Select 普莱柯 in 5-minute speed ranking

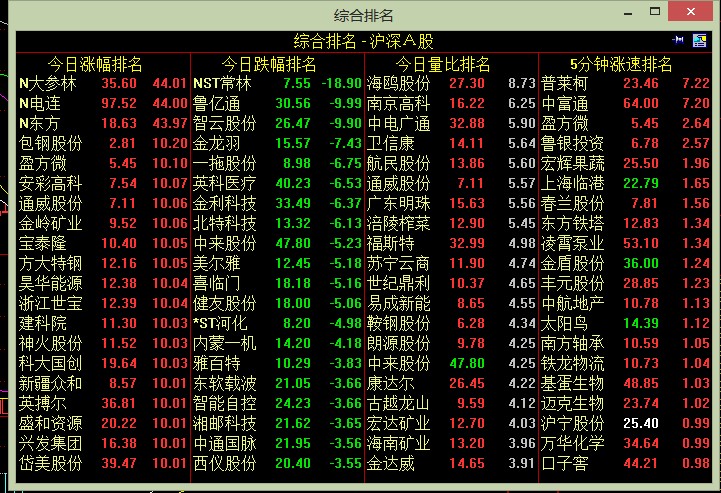click(x=564, y=84)
